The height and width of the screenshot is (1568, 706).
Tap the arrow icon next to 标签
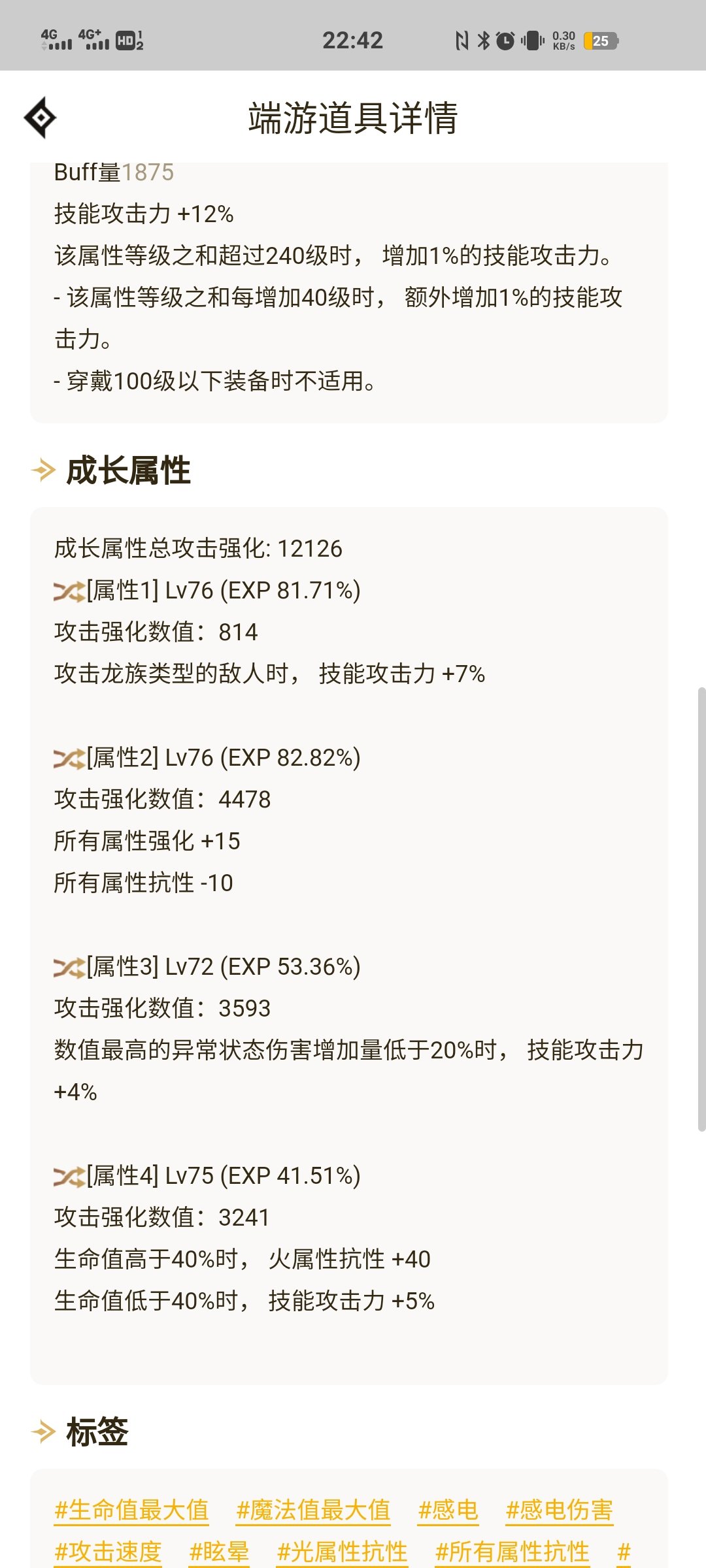(43, 1431)
